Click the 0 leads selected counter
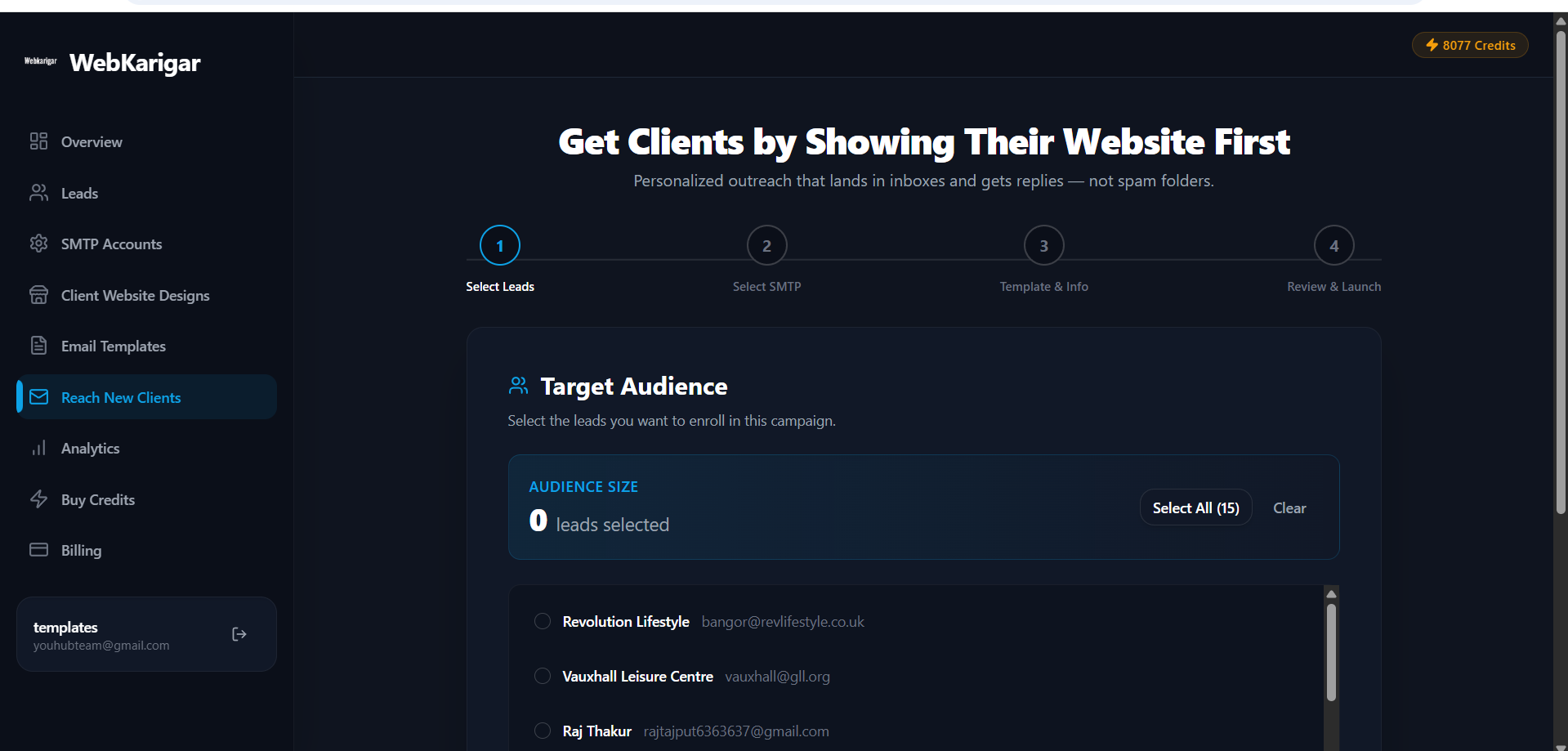Image resolution: width=1568 pixels, height=751 pixels. point(599,521)
